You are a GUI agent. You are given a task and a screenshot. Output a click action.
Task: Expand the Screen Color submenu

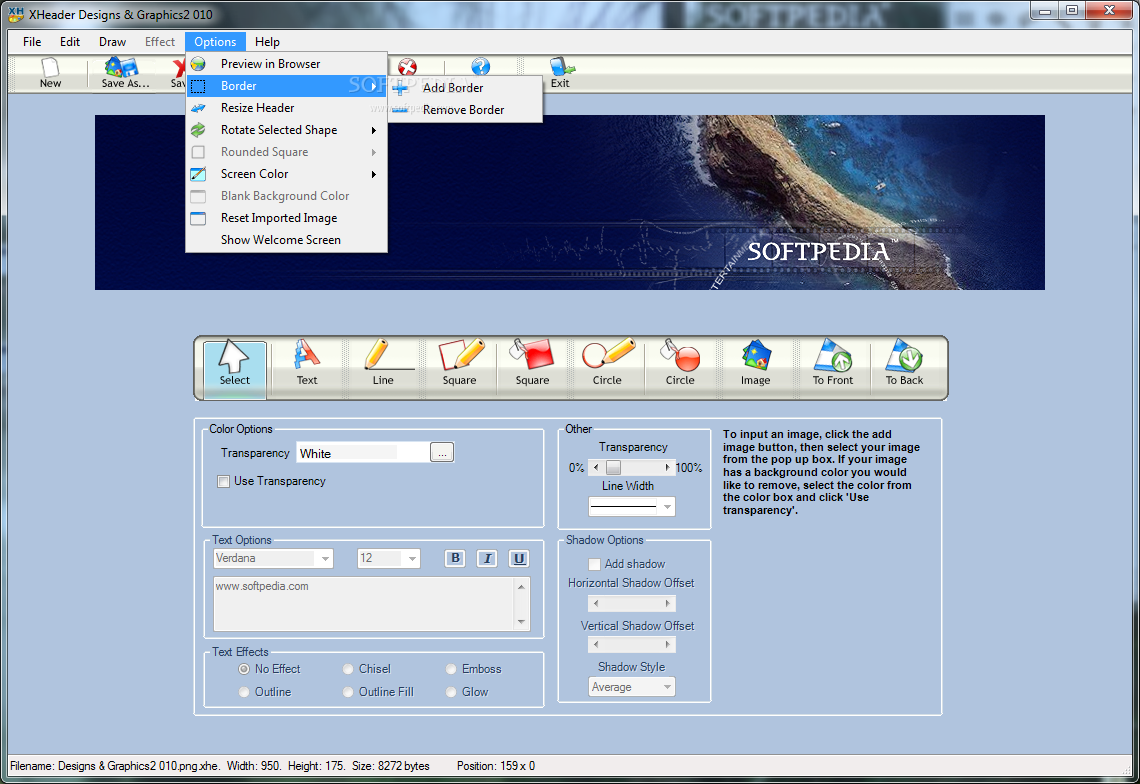coord(374,174)
